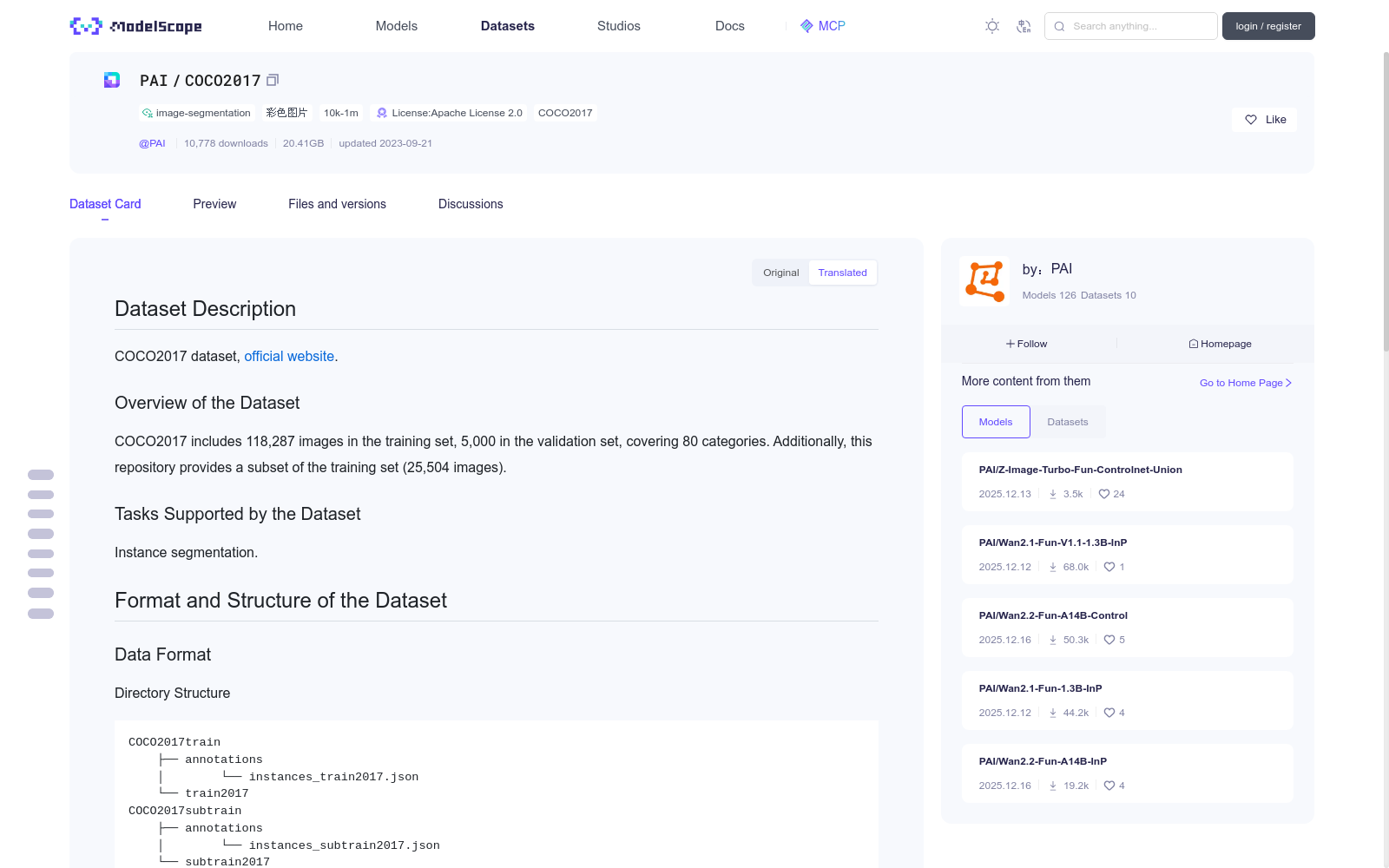
Task: Click the heart icon for Wan2.2-Fun-A14B-Control
Action: coord(1109,640)
